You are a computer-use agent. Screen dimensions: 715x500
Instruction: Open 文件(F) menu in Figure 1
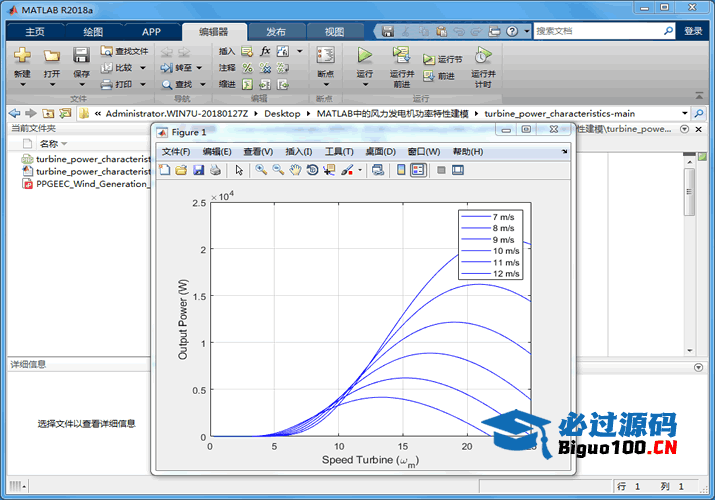tap(176, 152)
